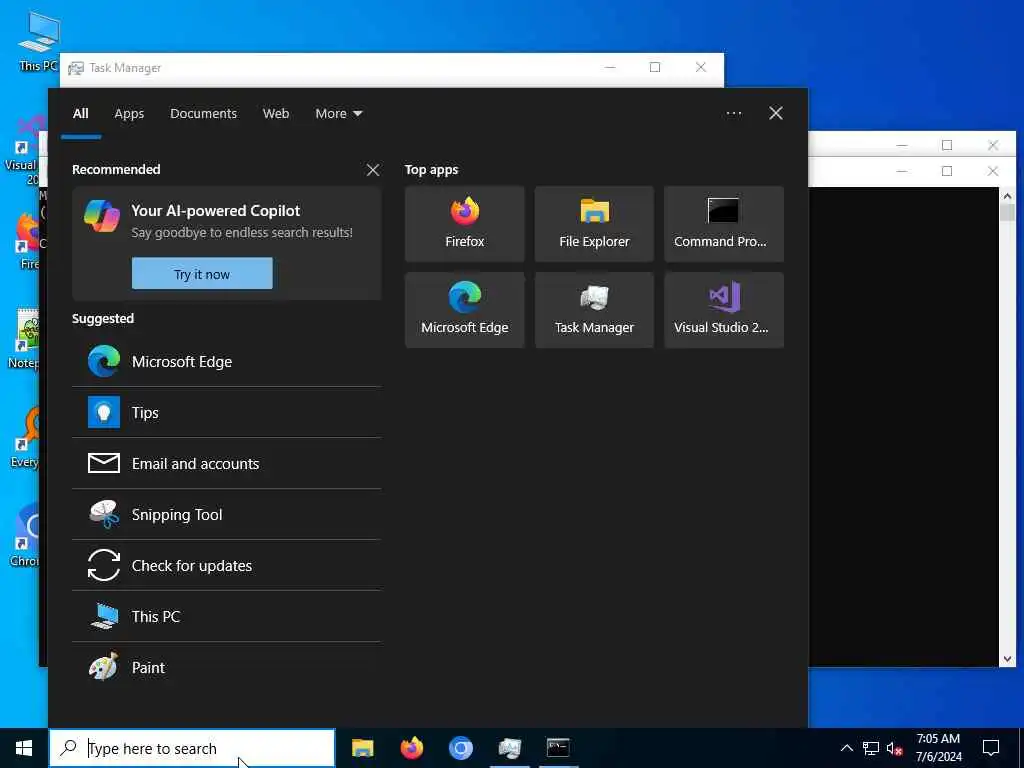The image size is (1024, 768).
Task: Close the search panel
Action: click(775, 114)
